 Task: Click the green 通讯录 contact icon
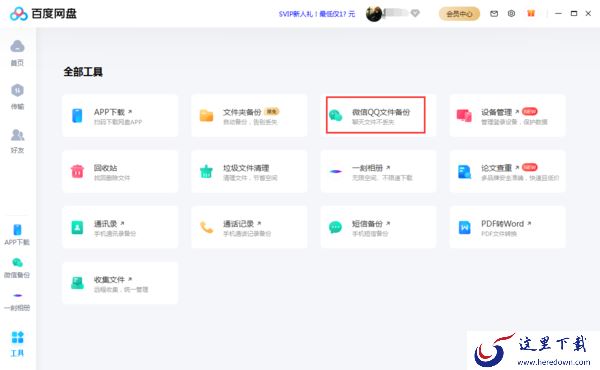coord(77,227)
